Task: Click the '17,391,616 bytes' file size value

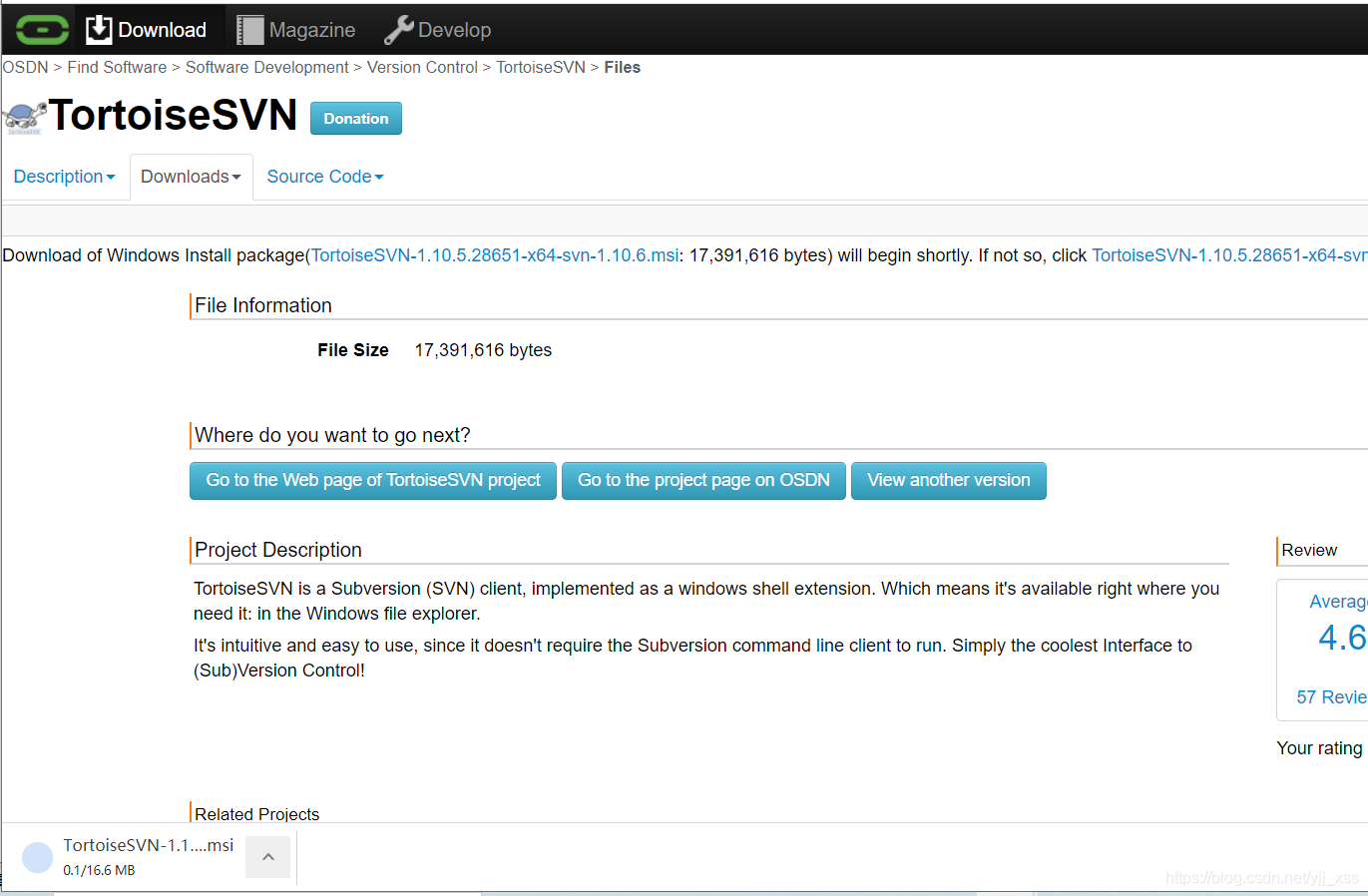Action: coord(483,350)
